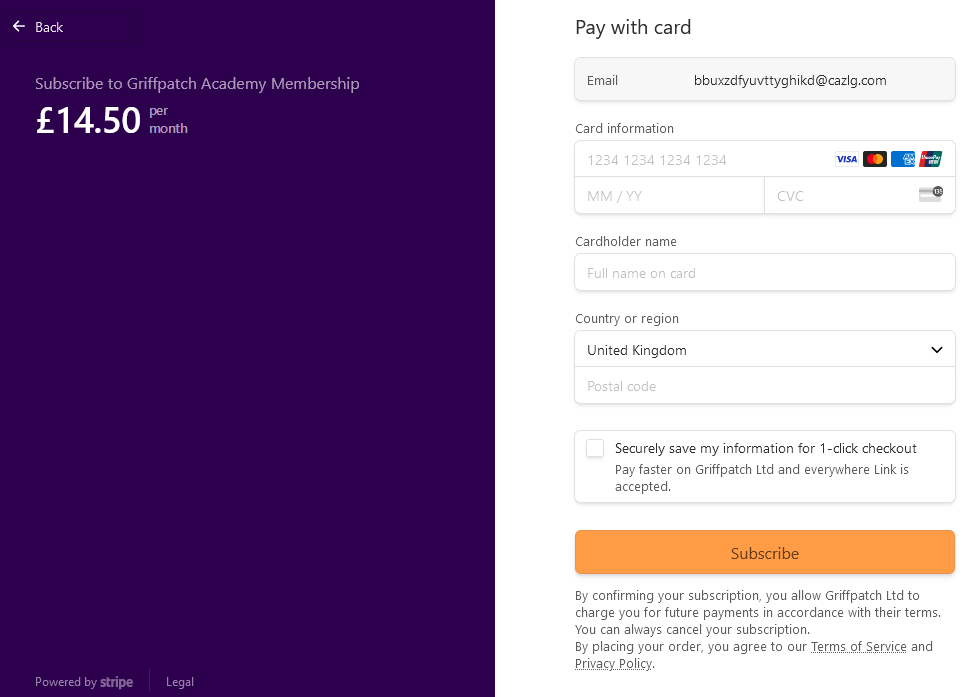The width and height of the screenshot is (974, 697).
Task: Focus the Full name on card field
Action: click(x=765, y=273)
